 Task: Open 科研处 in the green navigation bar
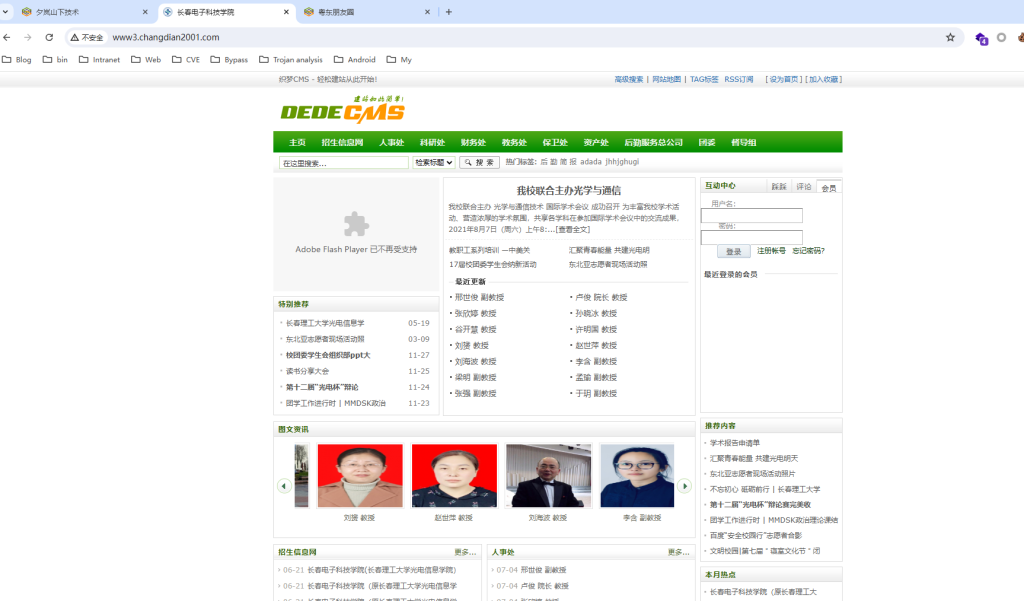click(x=432, y=143)
